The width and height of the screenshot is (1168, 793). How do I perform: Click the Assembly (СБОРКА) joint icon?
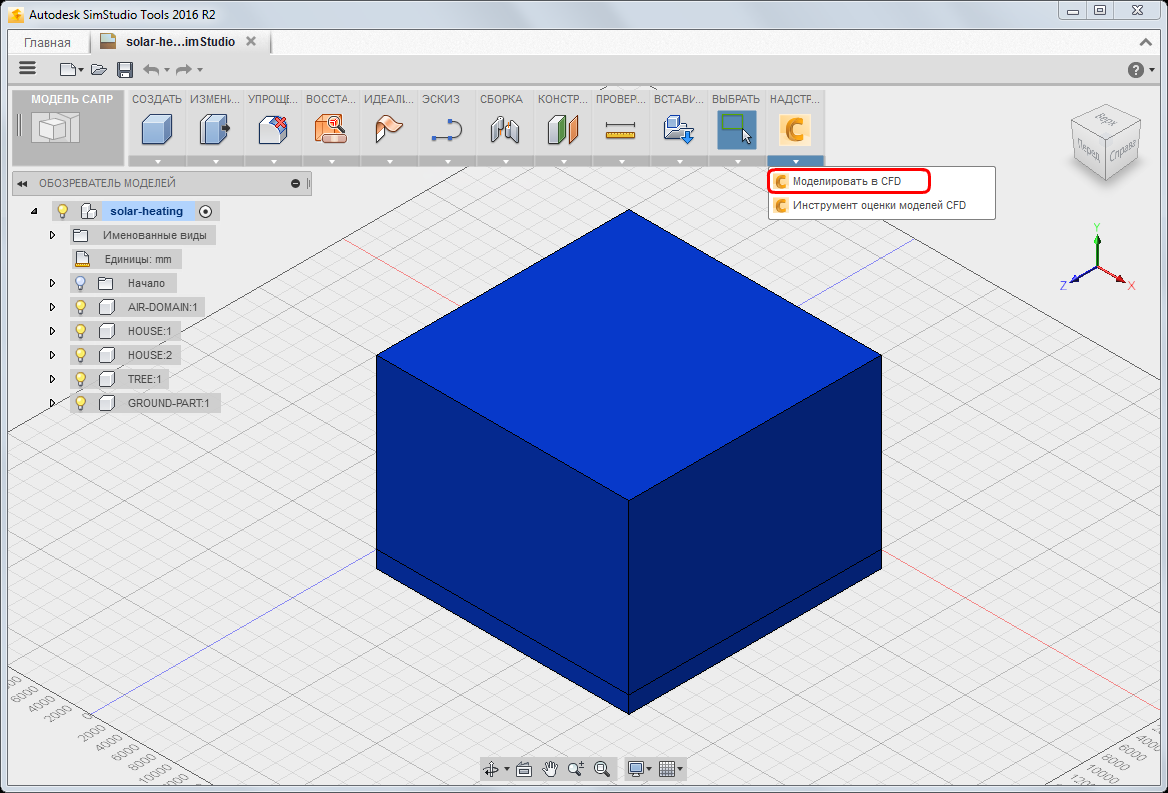coord(505,130)
